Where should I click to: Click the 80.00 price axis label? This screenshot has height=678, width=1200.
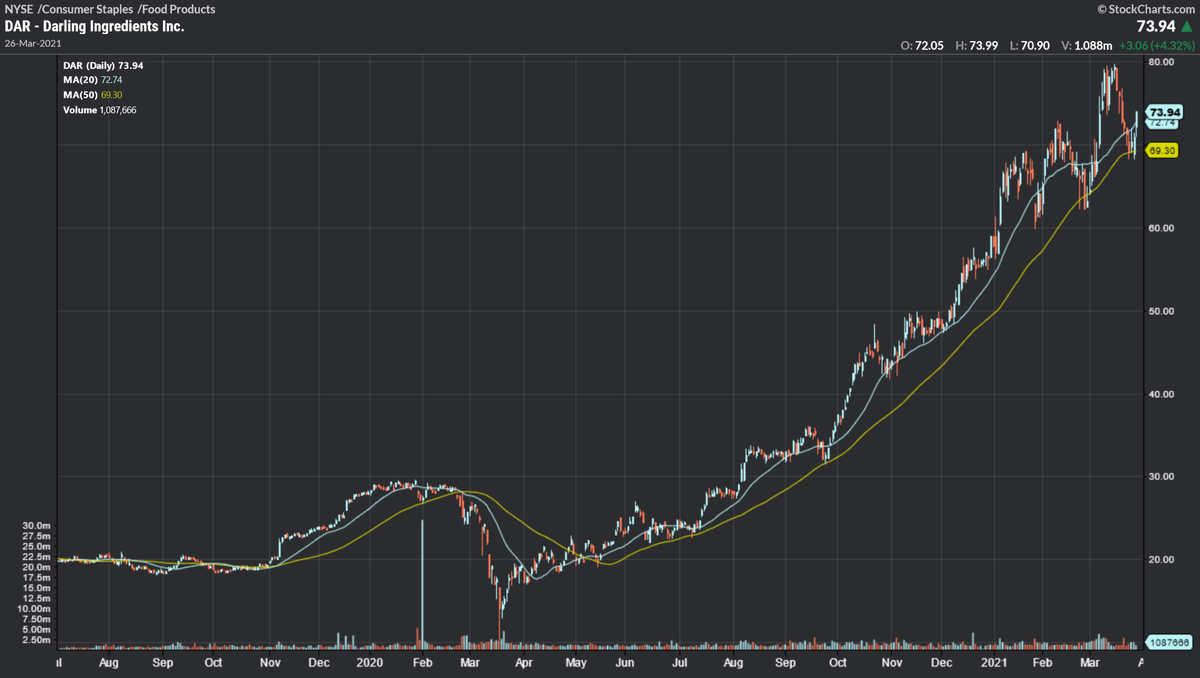tap(1161, 62)
